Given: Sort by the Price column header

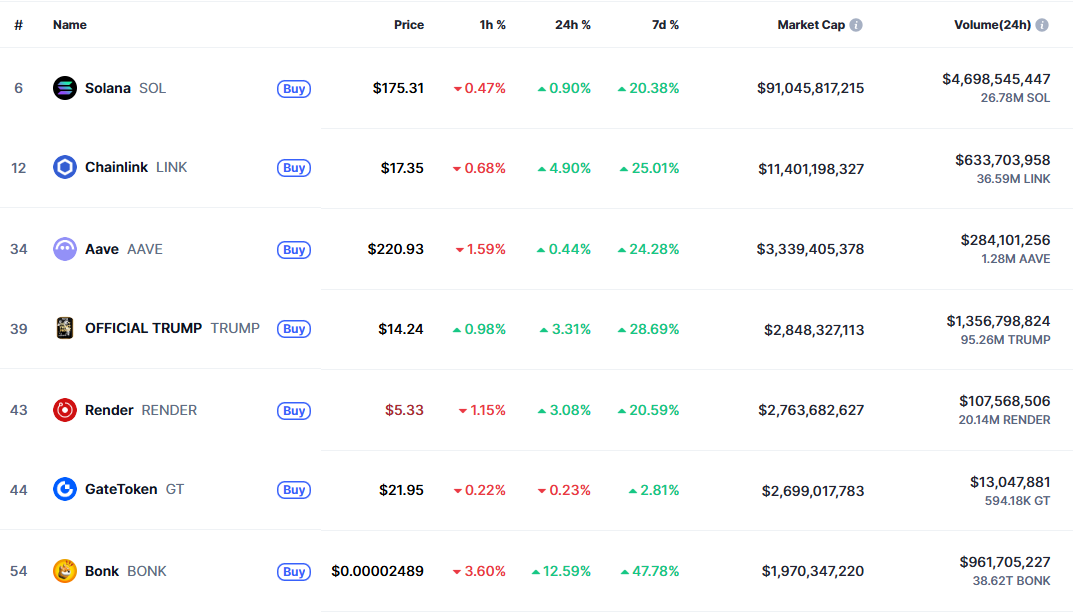Looking at the screenshot, I should tap(409, 25).
